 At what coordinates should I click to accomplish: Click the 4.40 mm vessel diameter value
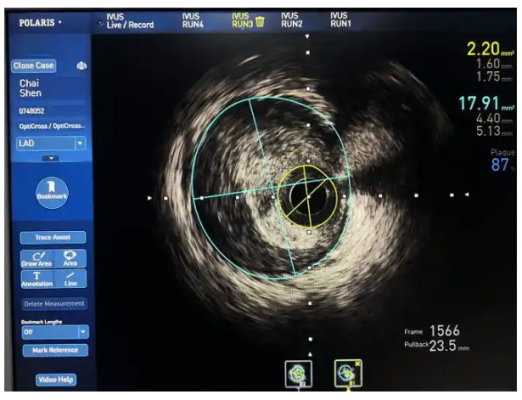494,118
